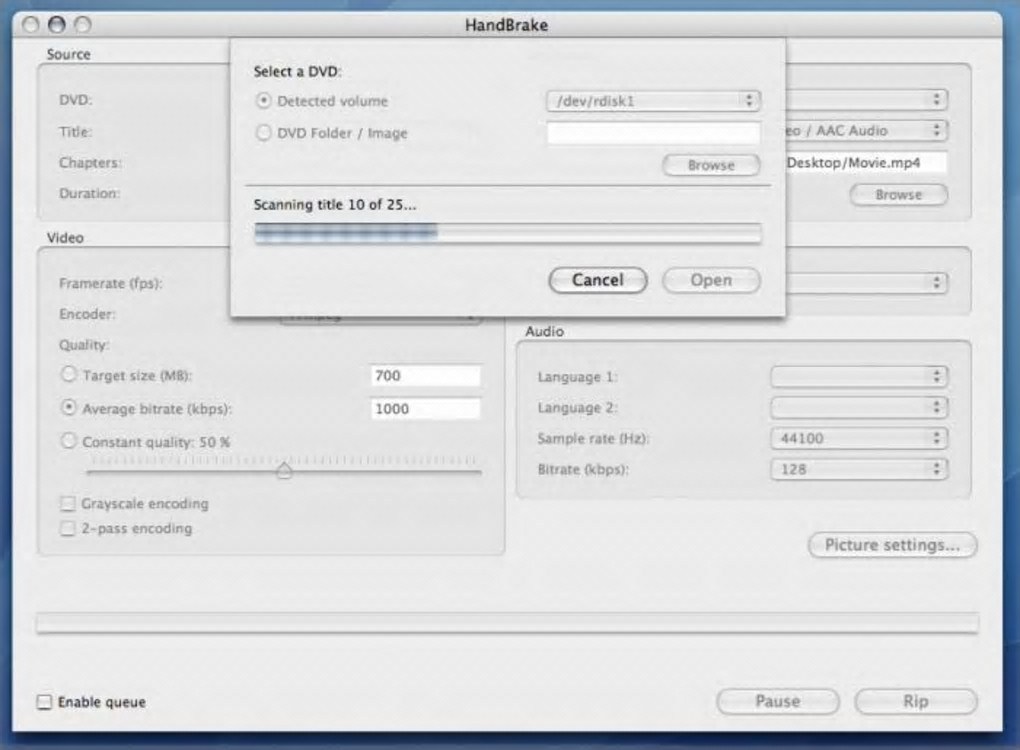1020x750 pixels.
Task: Click the HandBrake window minimize button
Action: (x=57, y=25)
